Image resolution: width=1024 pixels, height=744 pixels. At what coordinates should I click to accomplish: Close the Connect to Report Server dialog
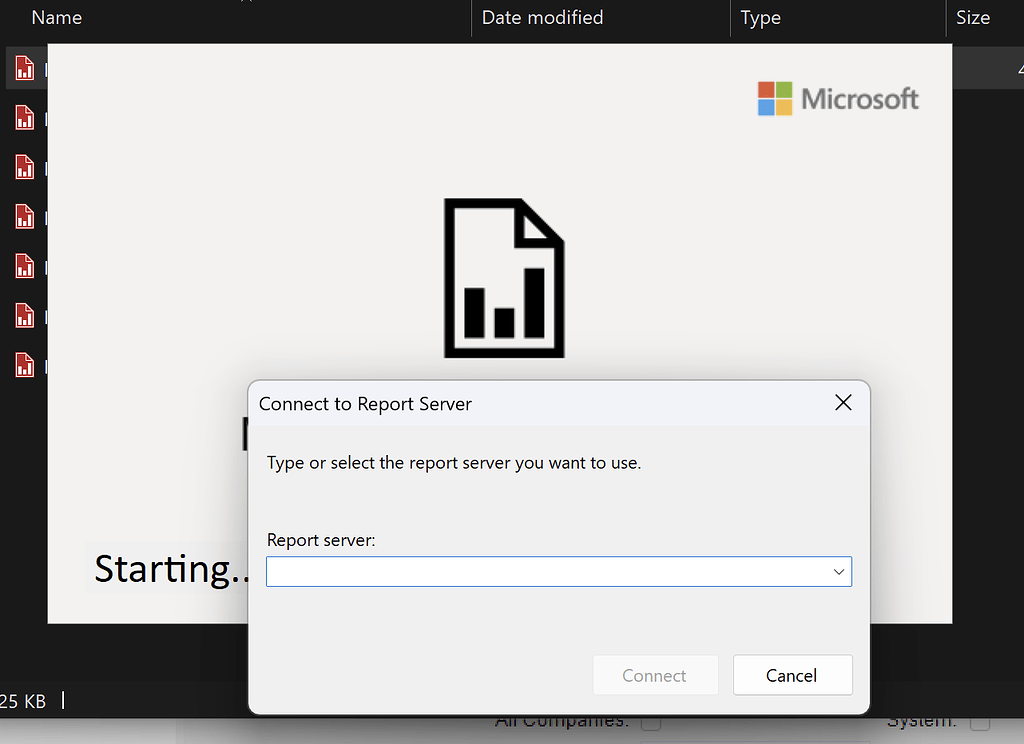[x=843, y=402]
